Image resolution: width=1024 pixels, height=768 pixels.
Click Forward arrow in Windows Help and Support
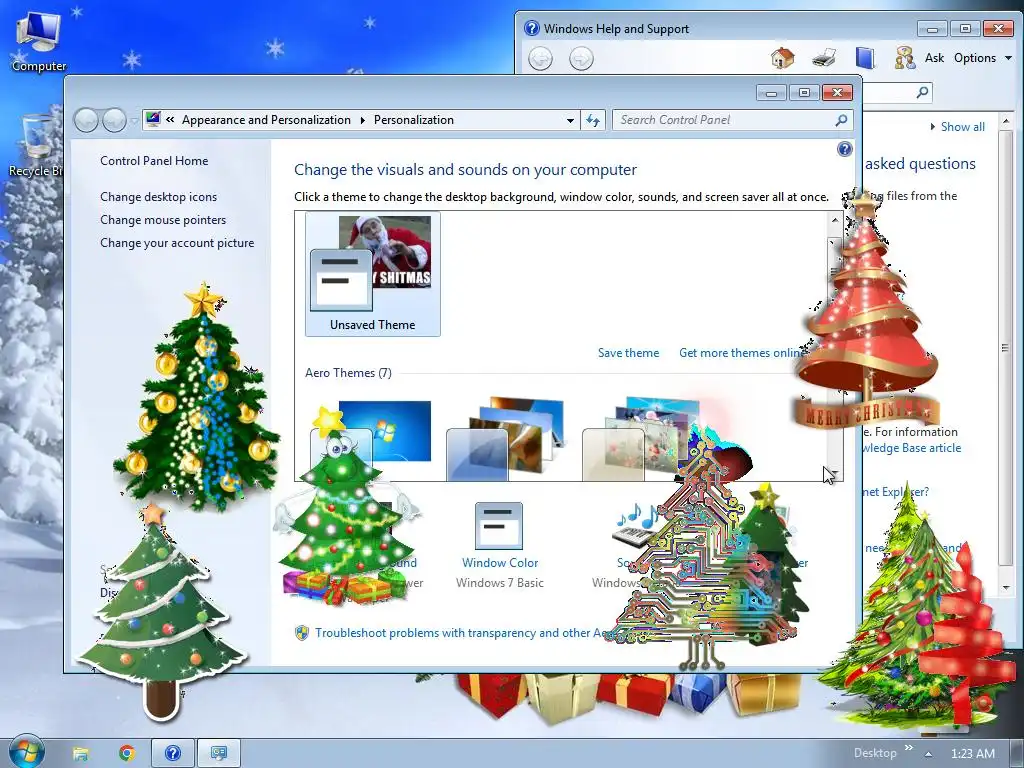point(581,59)
